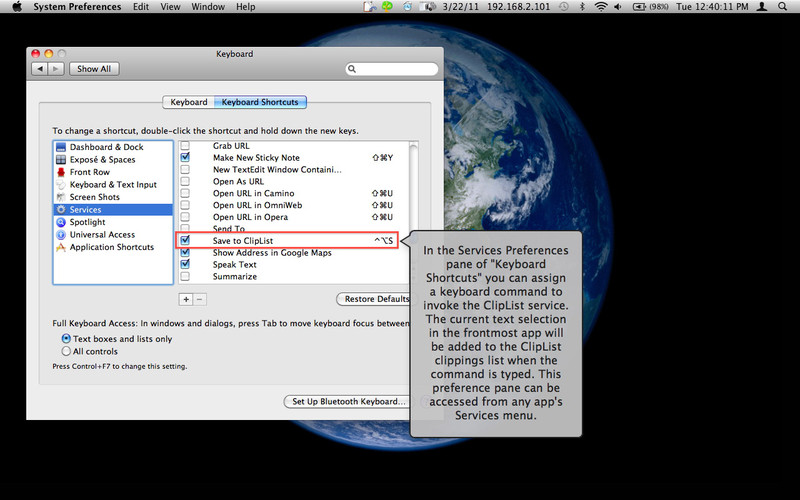Click the minus remove shortcut button

(x=200, y=299)
